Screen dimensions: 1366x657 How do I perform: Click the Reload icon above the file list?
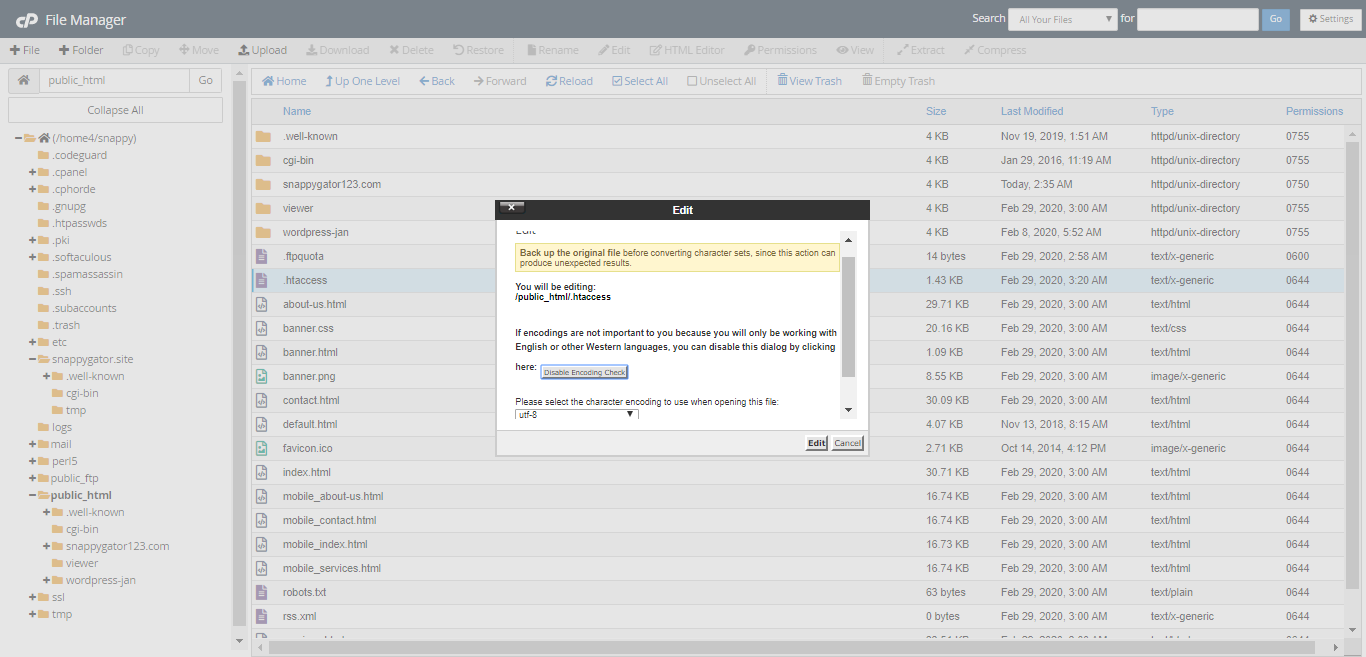pyautogui.click(x=568, y=80)
